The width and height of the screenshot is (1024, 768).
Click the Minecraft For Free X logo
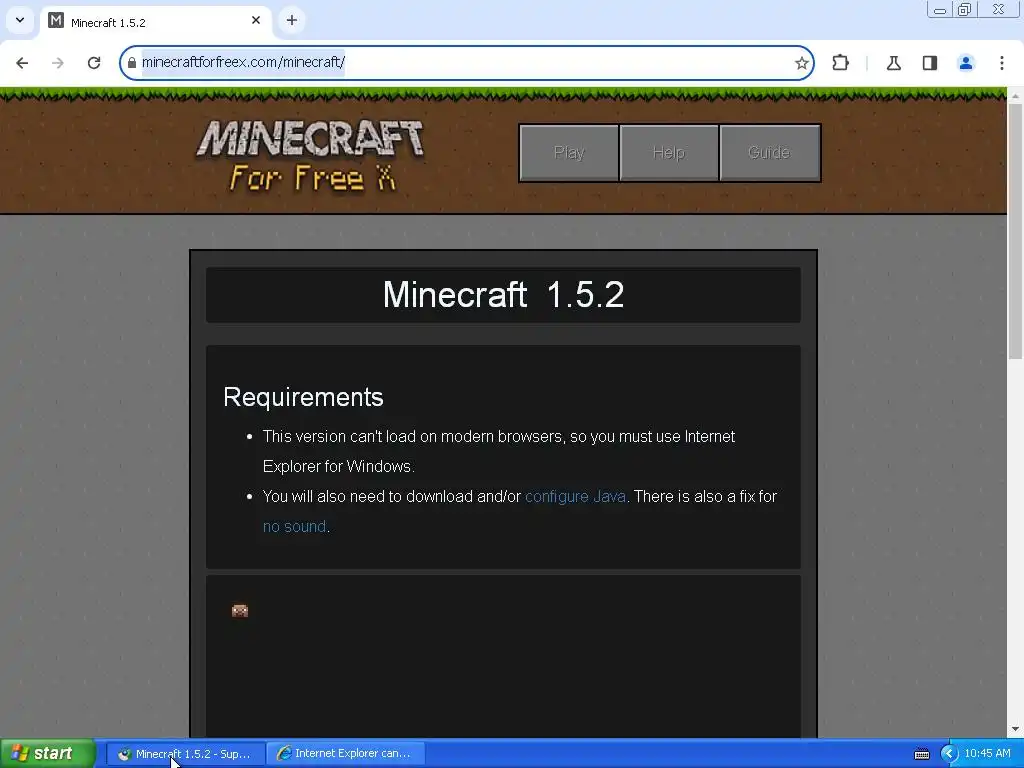[x=311, y=155]
